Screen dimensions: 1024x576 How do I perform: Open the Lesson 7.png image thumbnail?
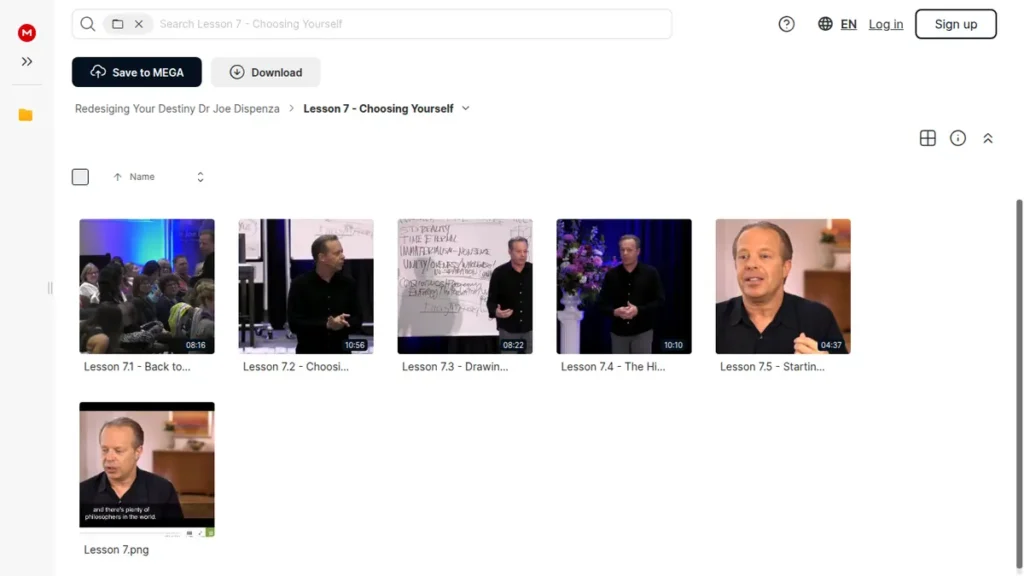click(147, 470)
